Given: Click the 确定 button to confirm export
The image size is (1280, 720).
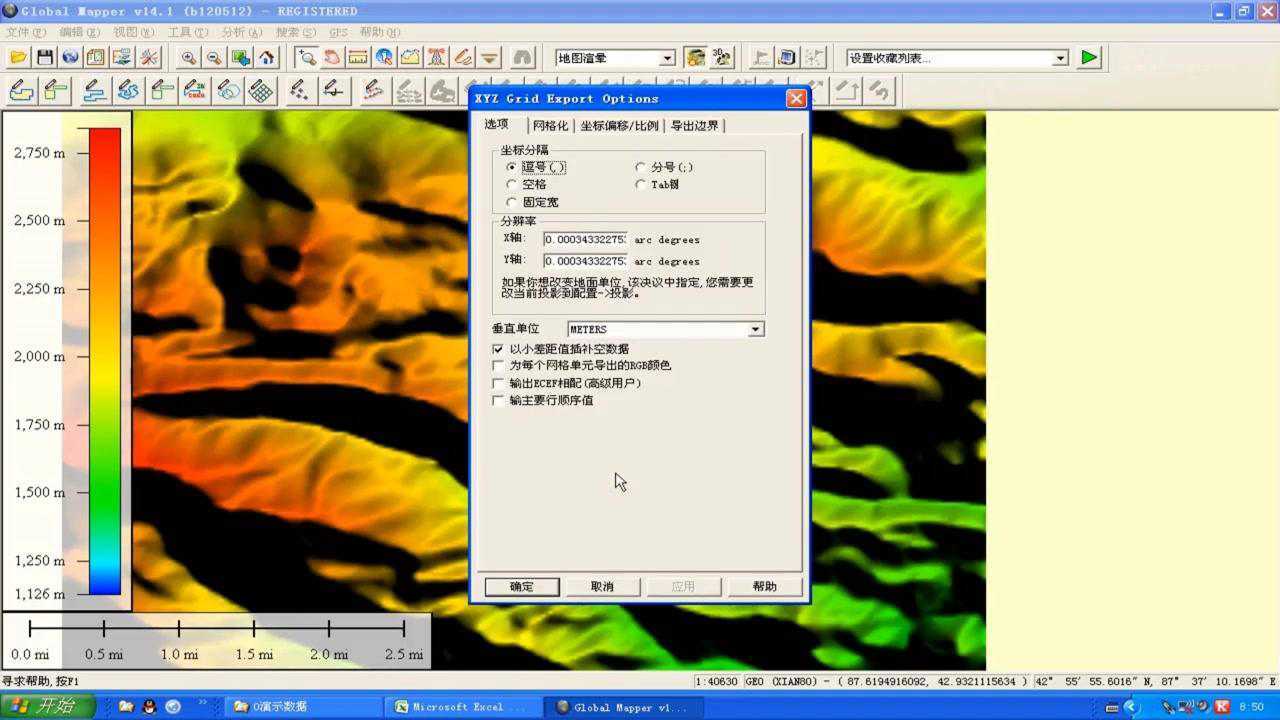Looking at the screenshot, I should click(x=521, y=586).
